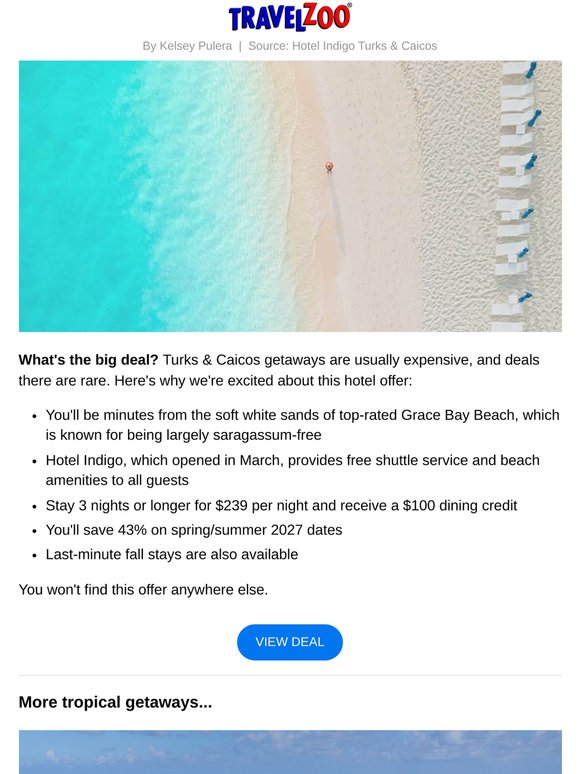Open the VIEW DEAL button
Screen dimensions: 580x774
click(x=290, y=642)
